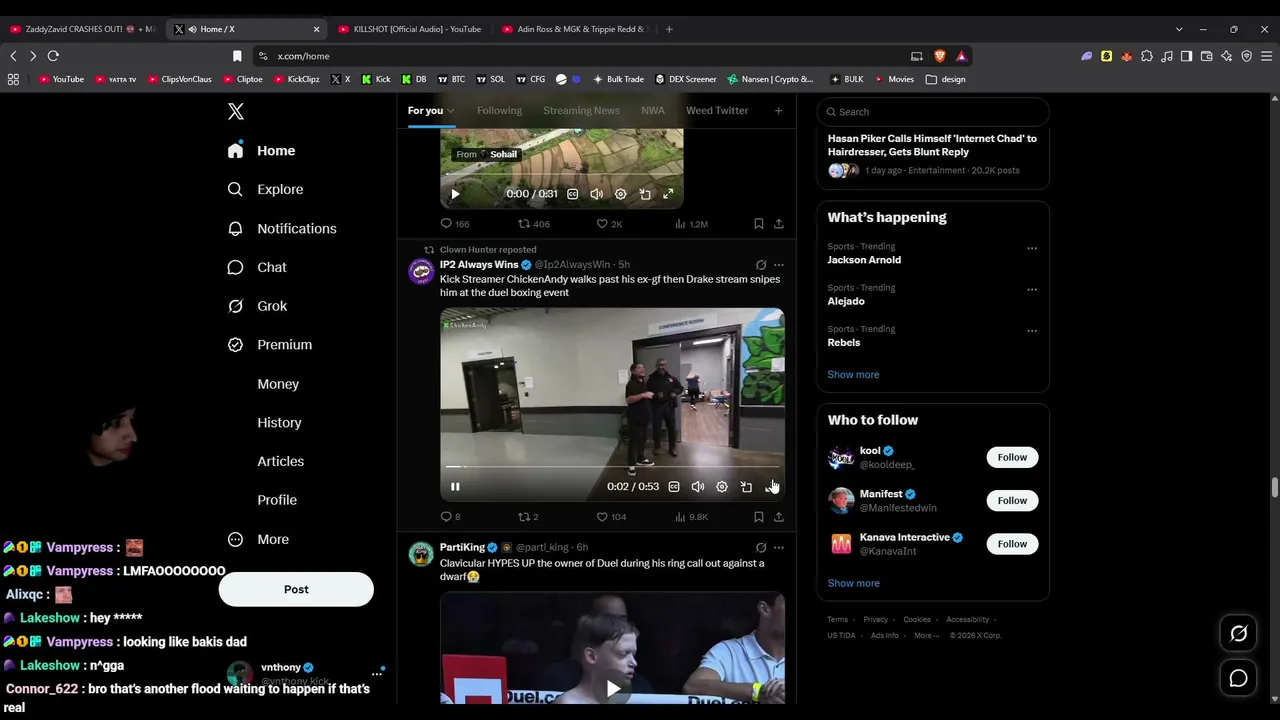The image size is (1280, 720).
Task: Reload the page in the browser
Action: coord(53,56)
